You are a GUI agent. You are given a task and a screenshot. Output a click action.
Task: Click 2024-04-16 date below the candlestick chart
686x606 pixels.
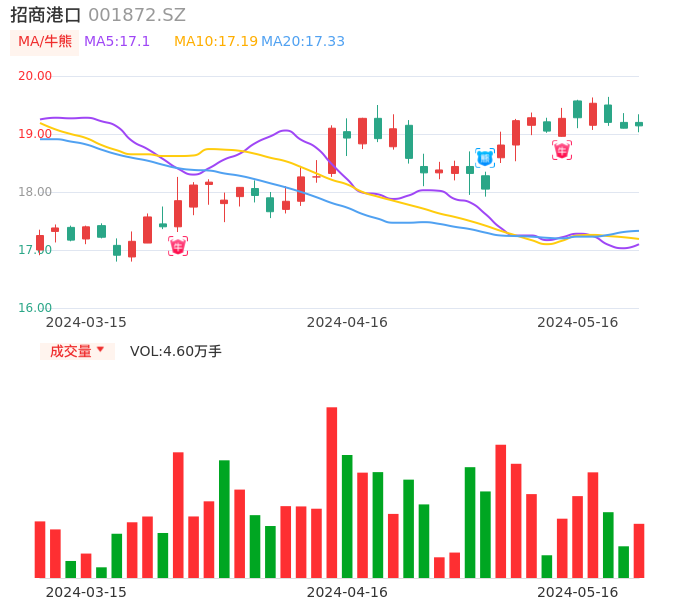347,322
